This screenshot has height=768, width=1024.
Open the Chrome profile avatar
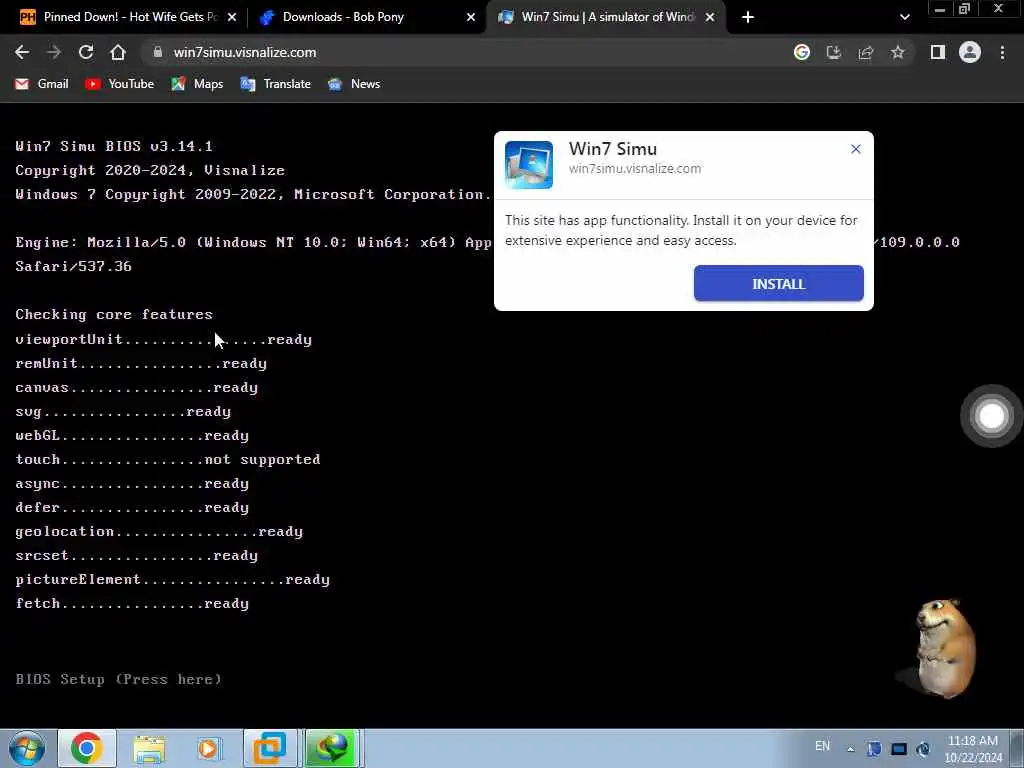(970, 52)
